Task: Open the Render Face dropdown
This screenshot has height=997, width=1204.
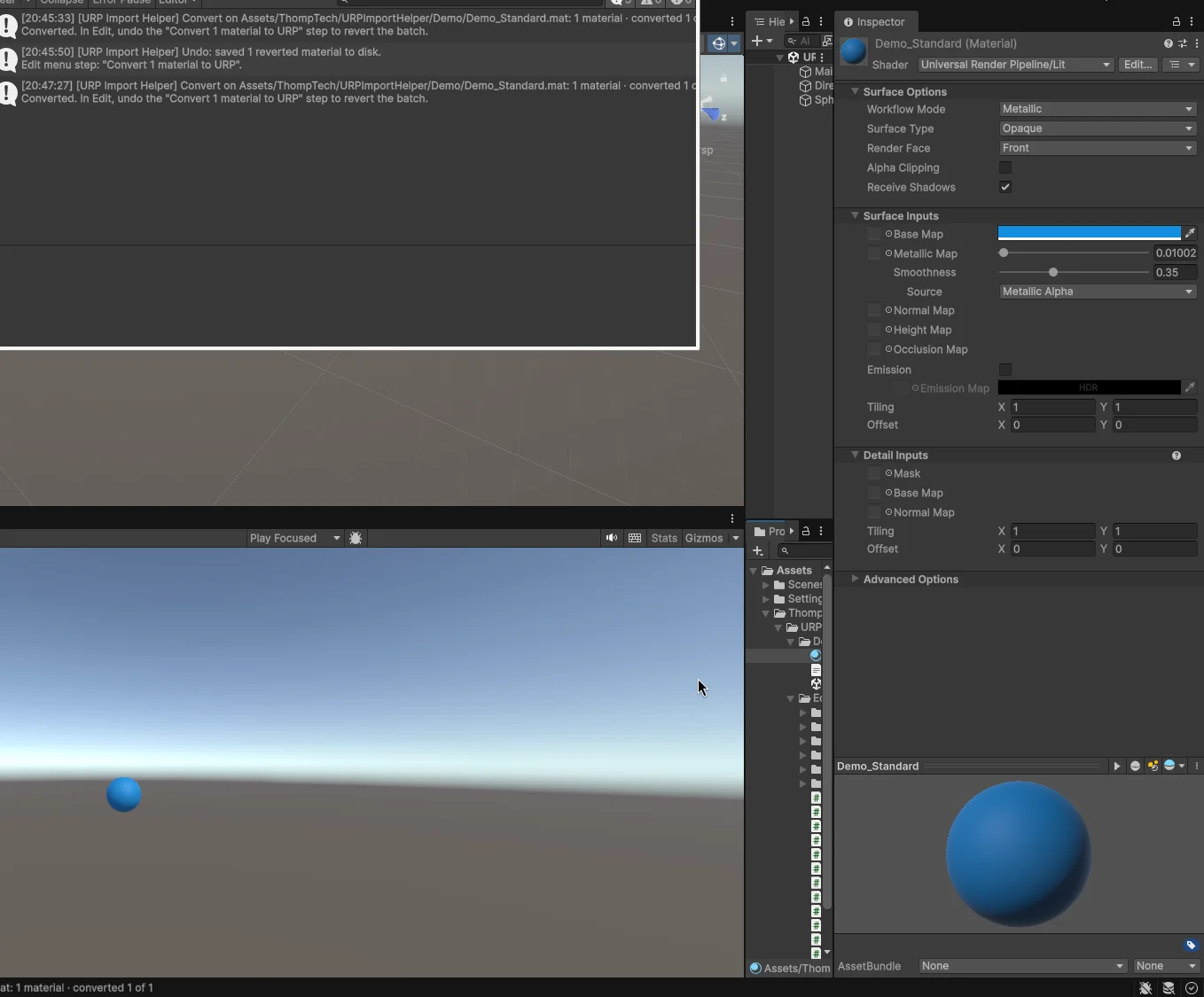Action: (x=1098, y=148)
